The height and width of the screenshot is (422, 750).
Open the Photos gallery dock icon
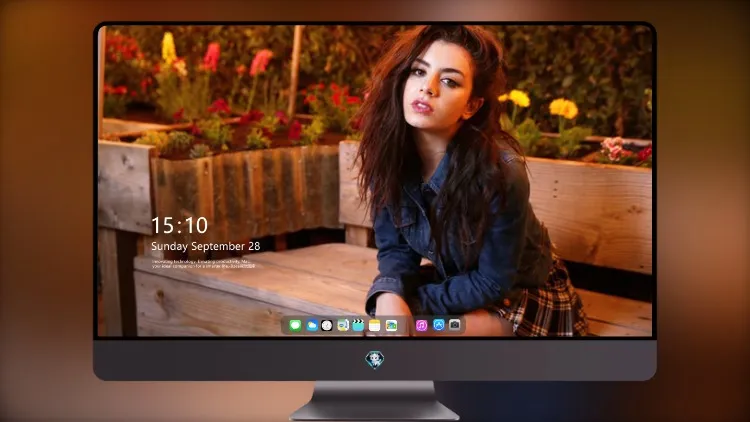(391, 325)
